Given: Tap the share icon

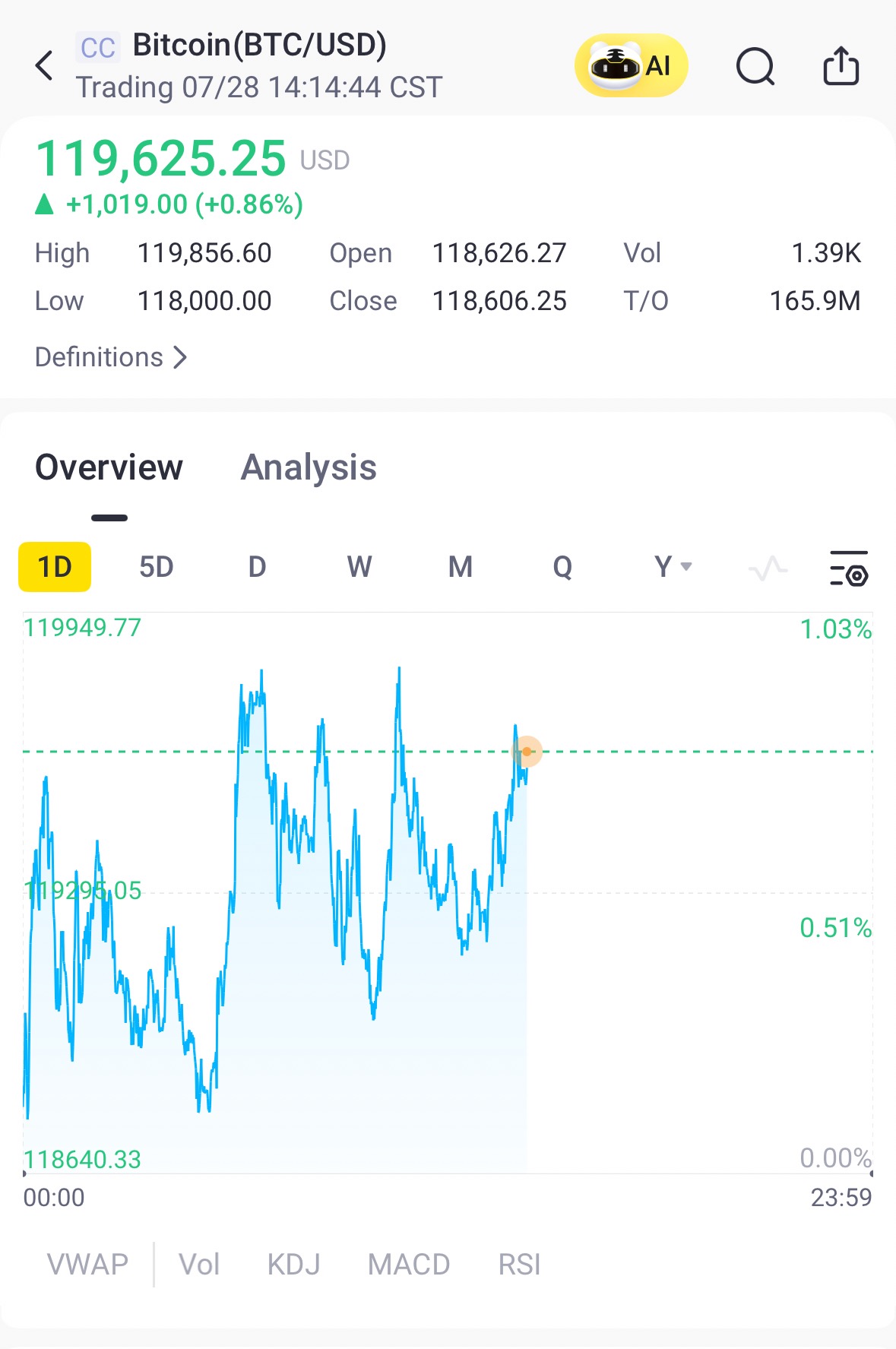Looking at the screenshot, I should click(841, 65).
